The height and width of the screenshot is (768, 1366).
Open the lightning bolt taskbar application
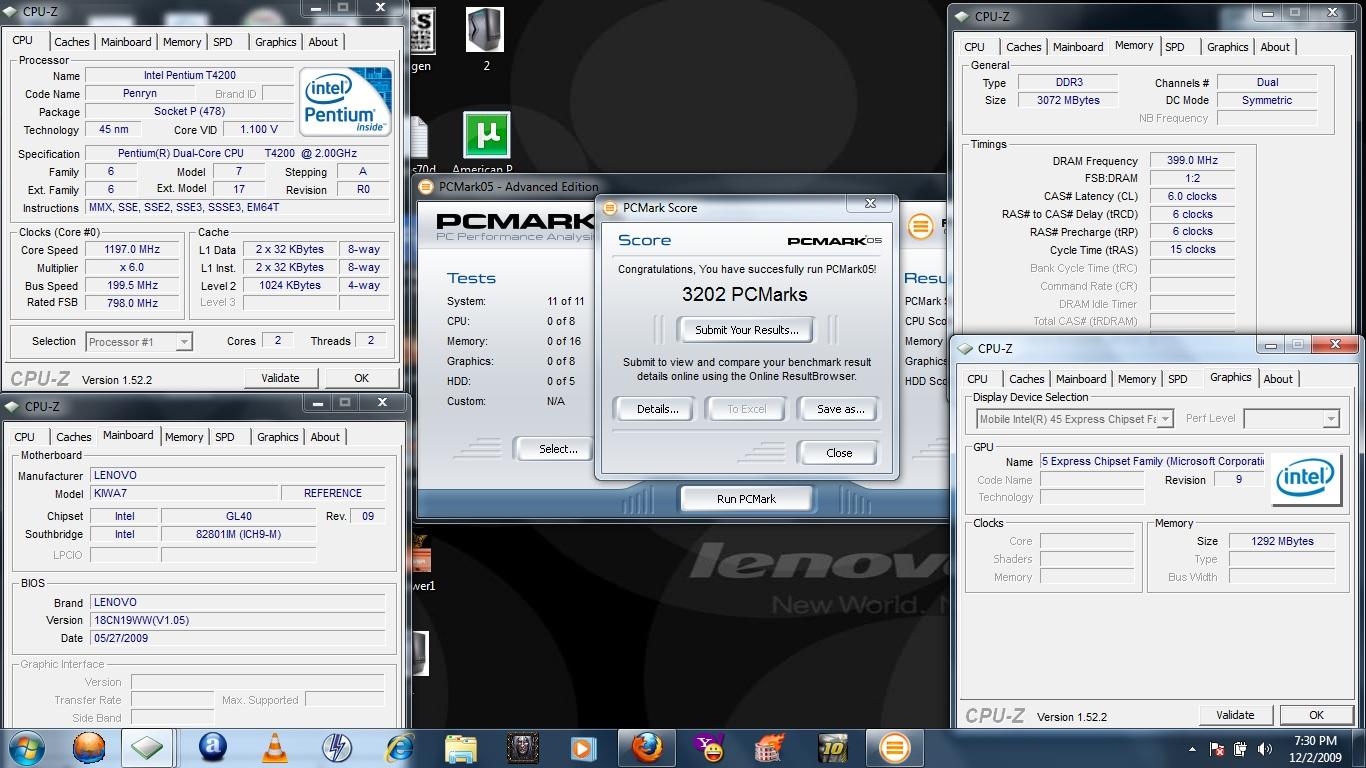[337, 747]
